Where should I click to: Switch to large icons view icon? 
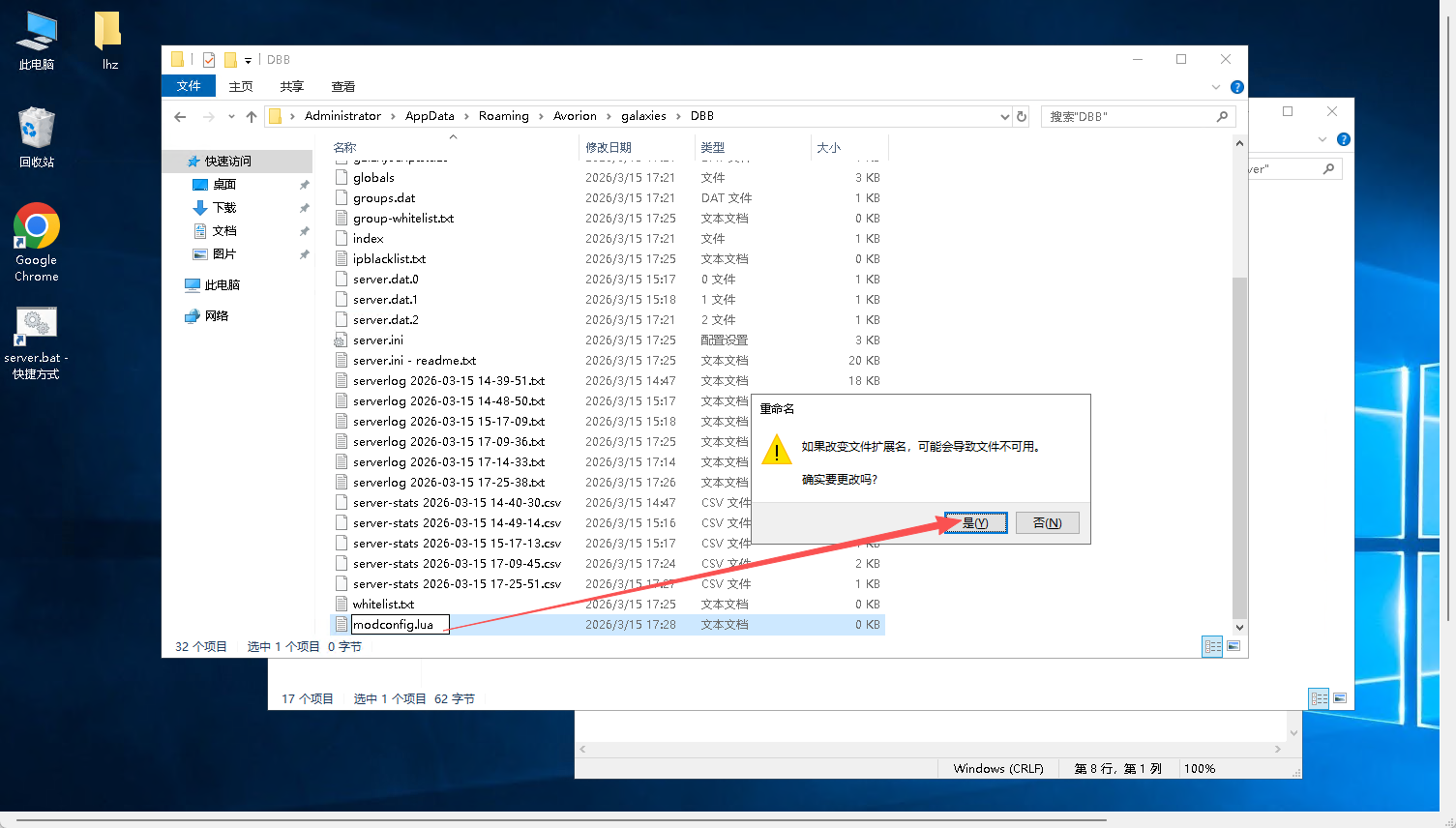(1233, 646)
